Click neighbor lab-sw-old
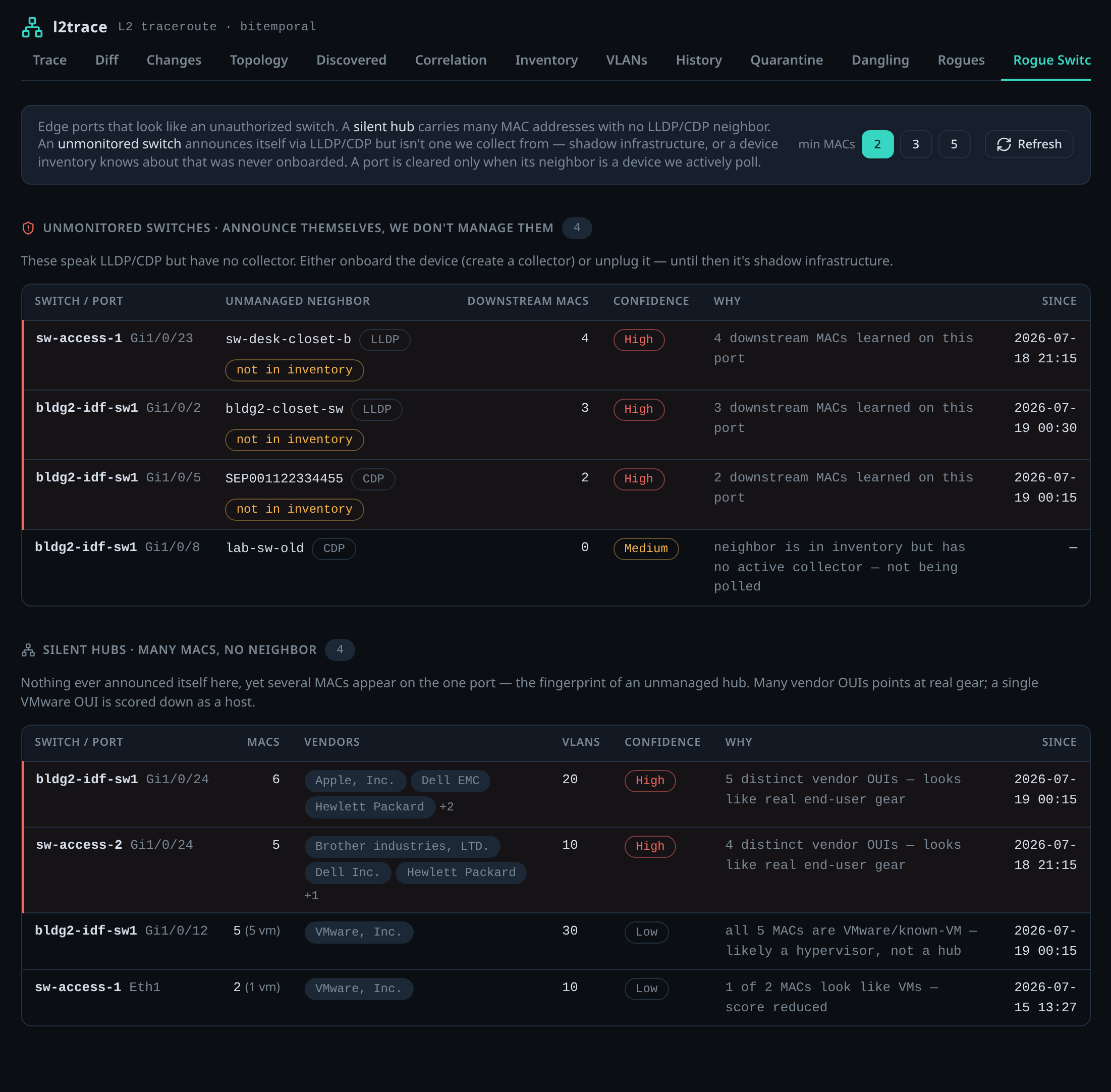 (x=265, y=549)
